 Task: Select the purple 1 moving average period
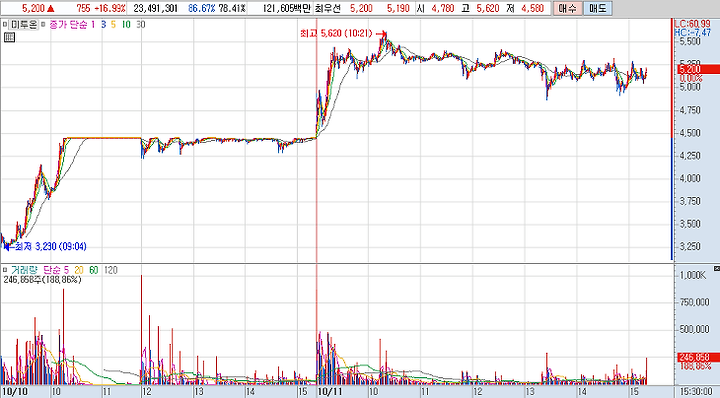click(93, 25)
